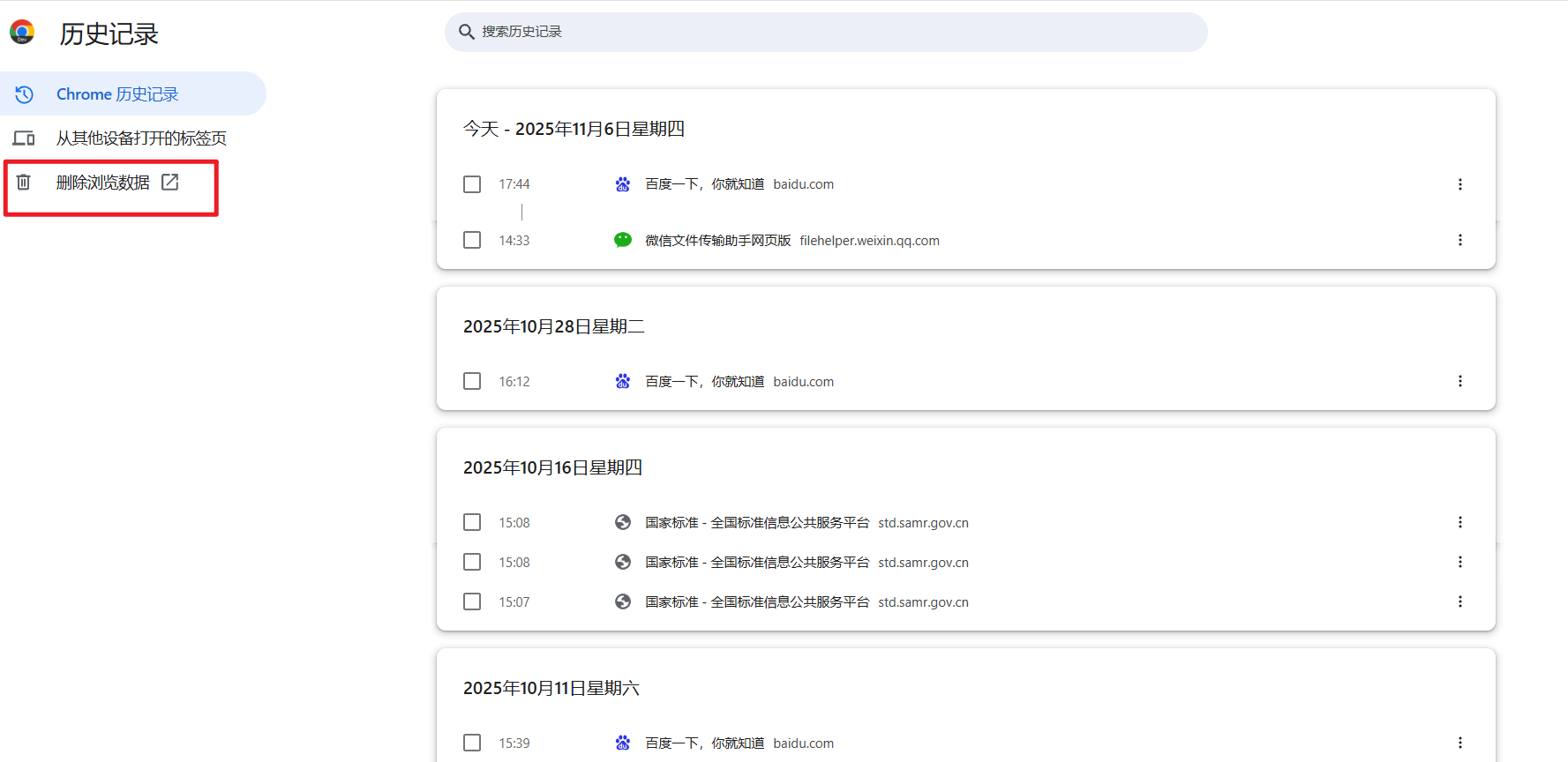
Task: Click the globe favicon of the 15:07 entry
Action: tap(623, 601)
